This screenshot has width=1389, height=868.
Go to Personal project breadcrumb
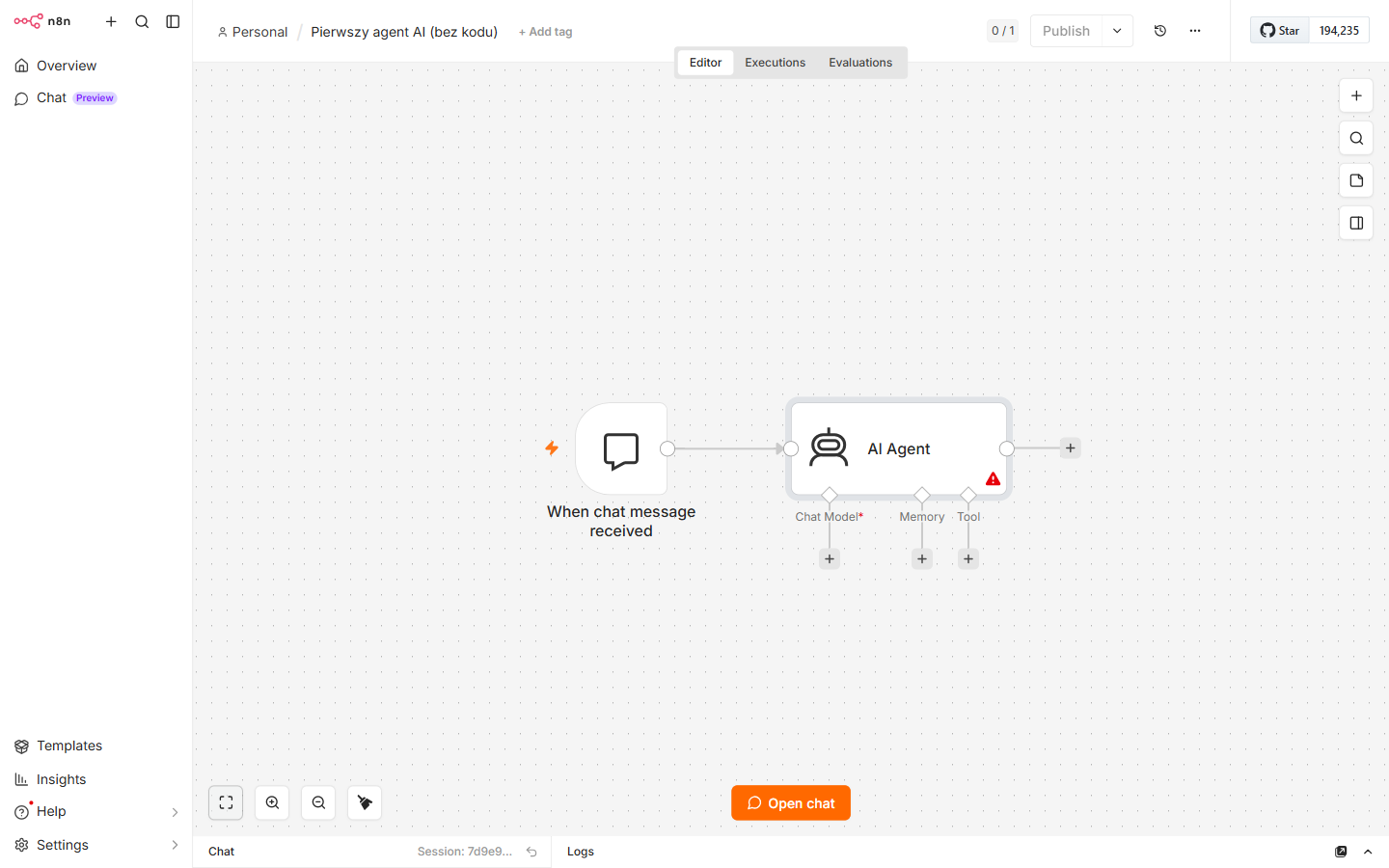253,32
